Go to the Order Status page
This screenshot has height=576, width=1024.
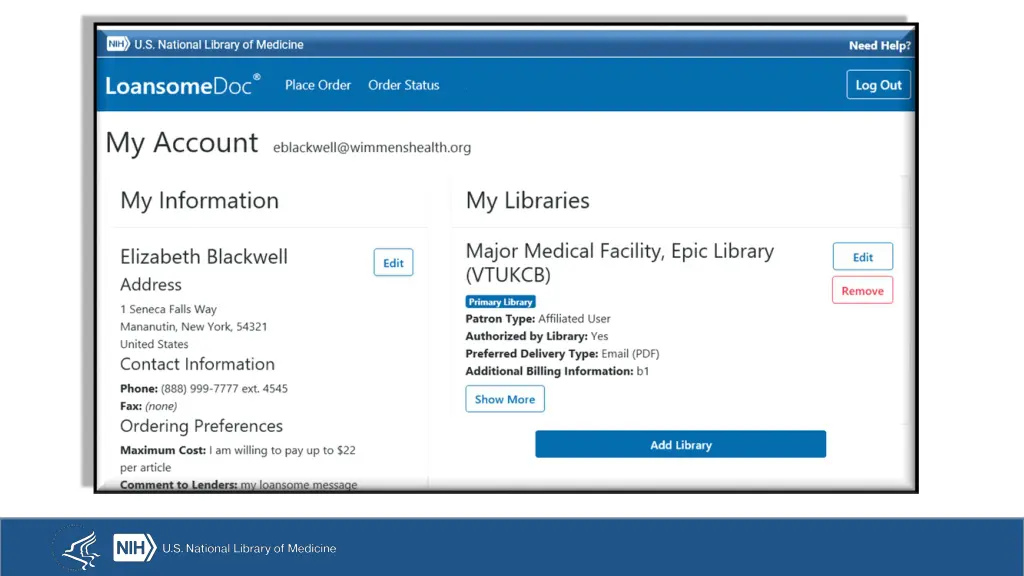click(x=403, y=85)
